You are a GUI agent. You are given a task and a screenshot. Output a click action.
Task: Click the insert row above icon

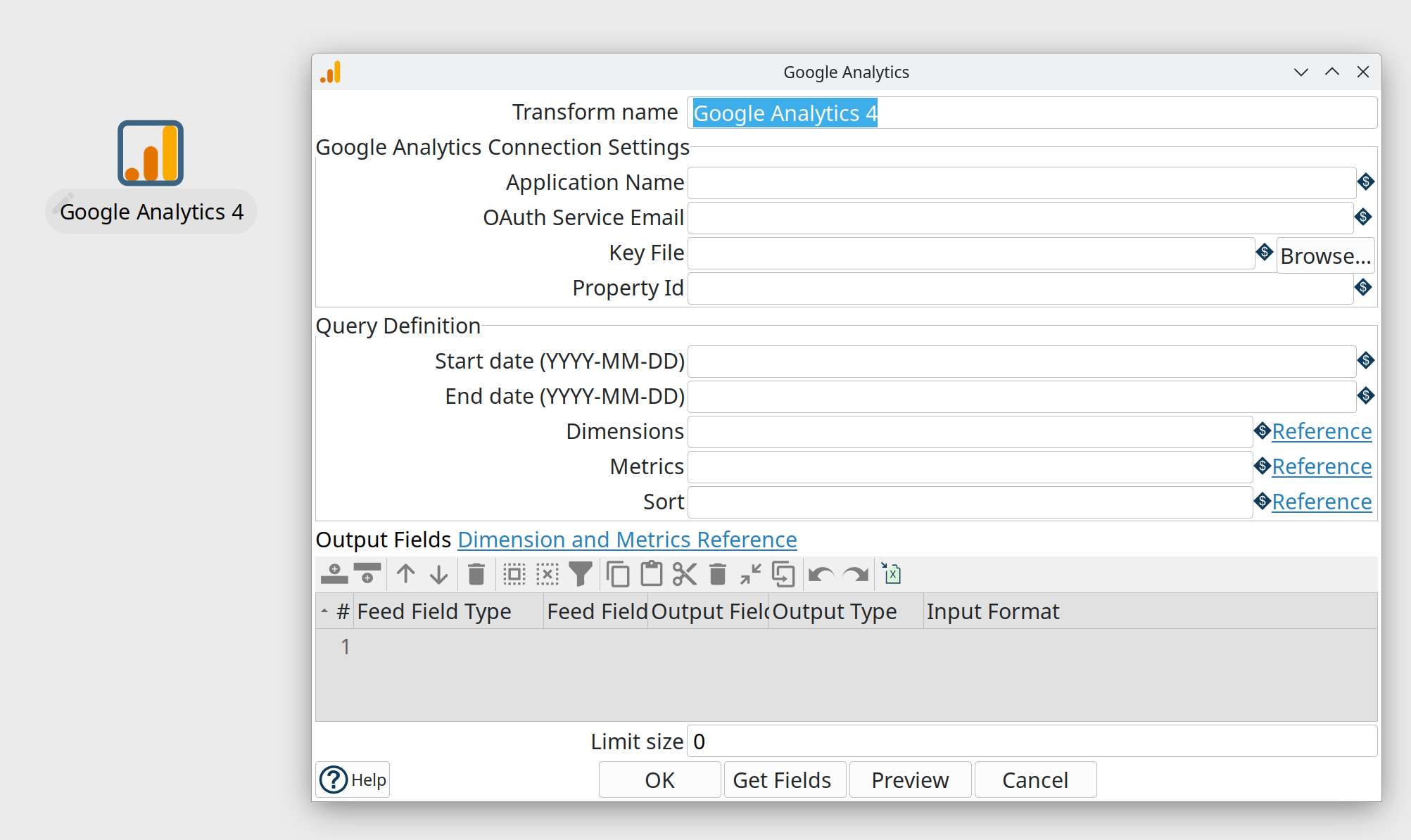(x=334, y=574)
